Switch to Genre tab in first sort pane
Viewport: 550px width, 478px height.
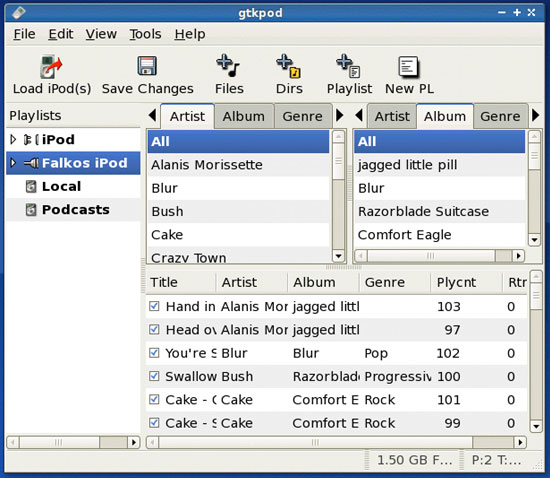pyautogui.click(x=302, y=116)
